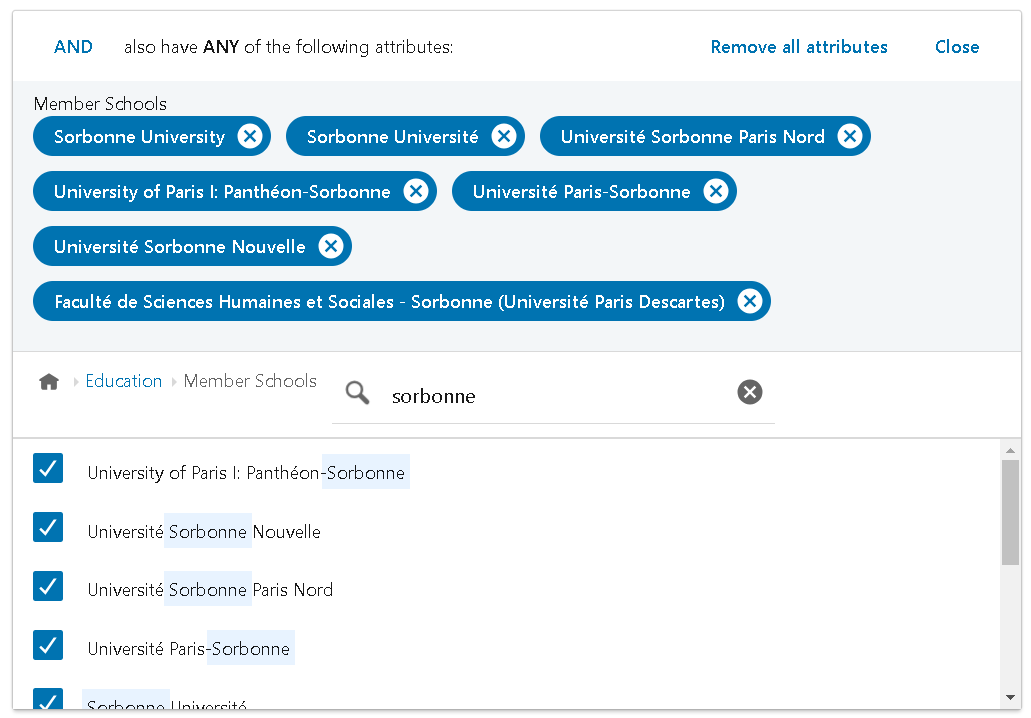Remove the Faculté de Sciences Humaines chip
Image resolution: width=1031 pixels, height=718 pixels.
coord(749,301)
